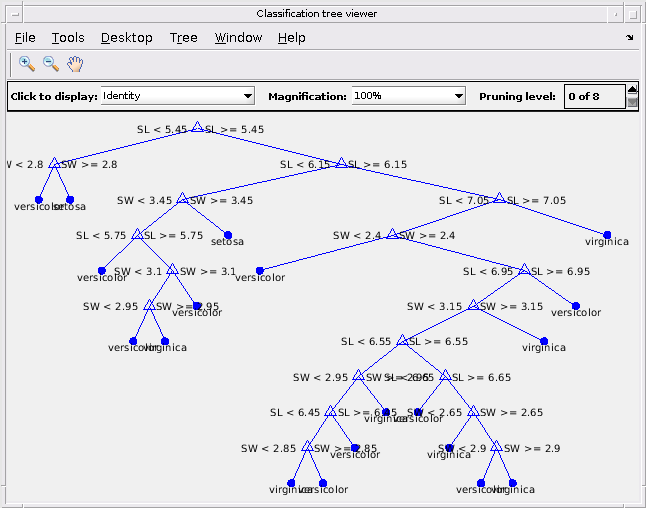Open the Click to display Identity dropdown
Image resolution: width=646 pixels, height=508 pixels.
pos(178,96)
